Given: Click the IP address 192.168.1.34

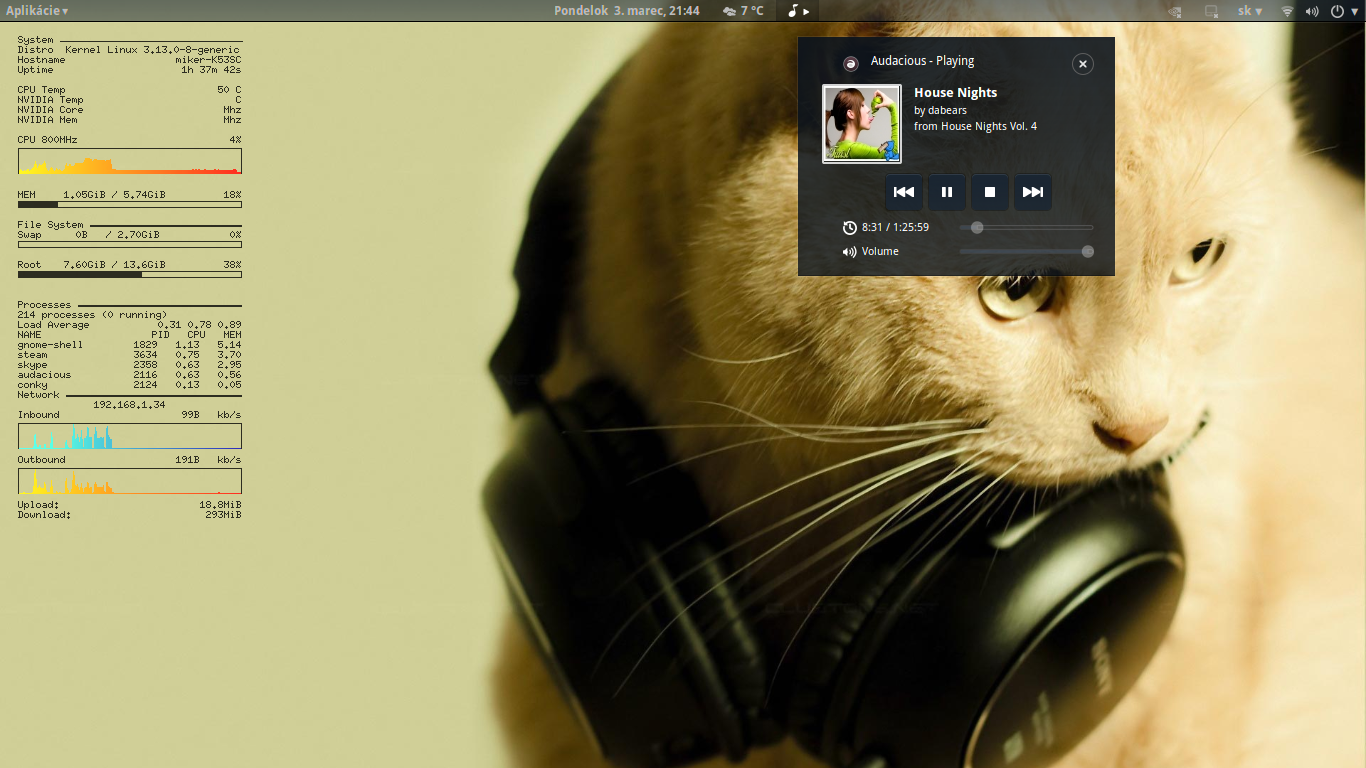Looking at the screenshot, I should coord(129,405).
